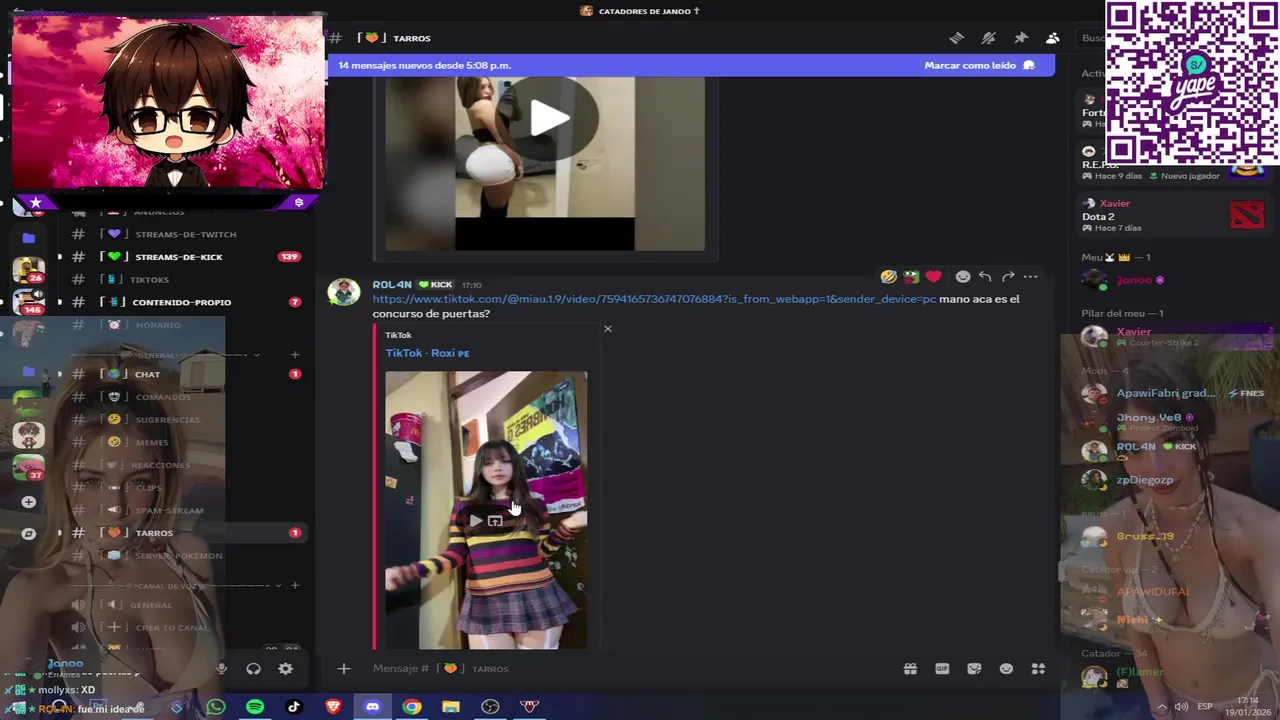
Task: Open Discover compass icon in sidebar
Action: tap(28, 533)
